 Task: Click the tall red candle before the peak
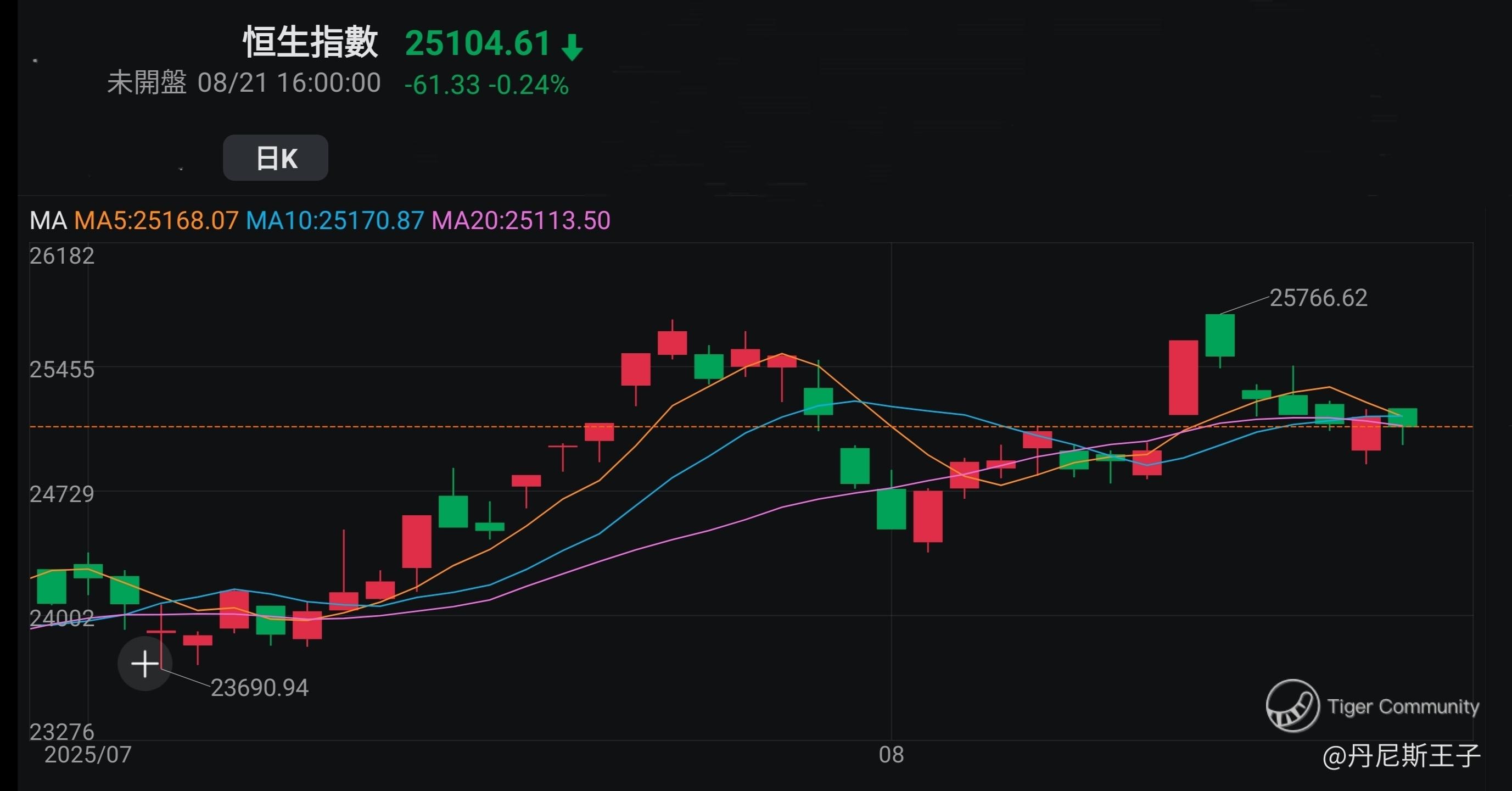coord(1183,377)
